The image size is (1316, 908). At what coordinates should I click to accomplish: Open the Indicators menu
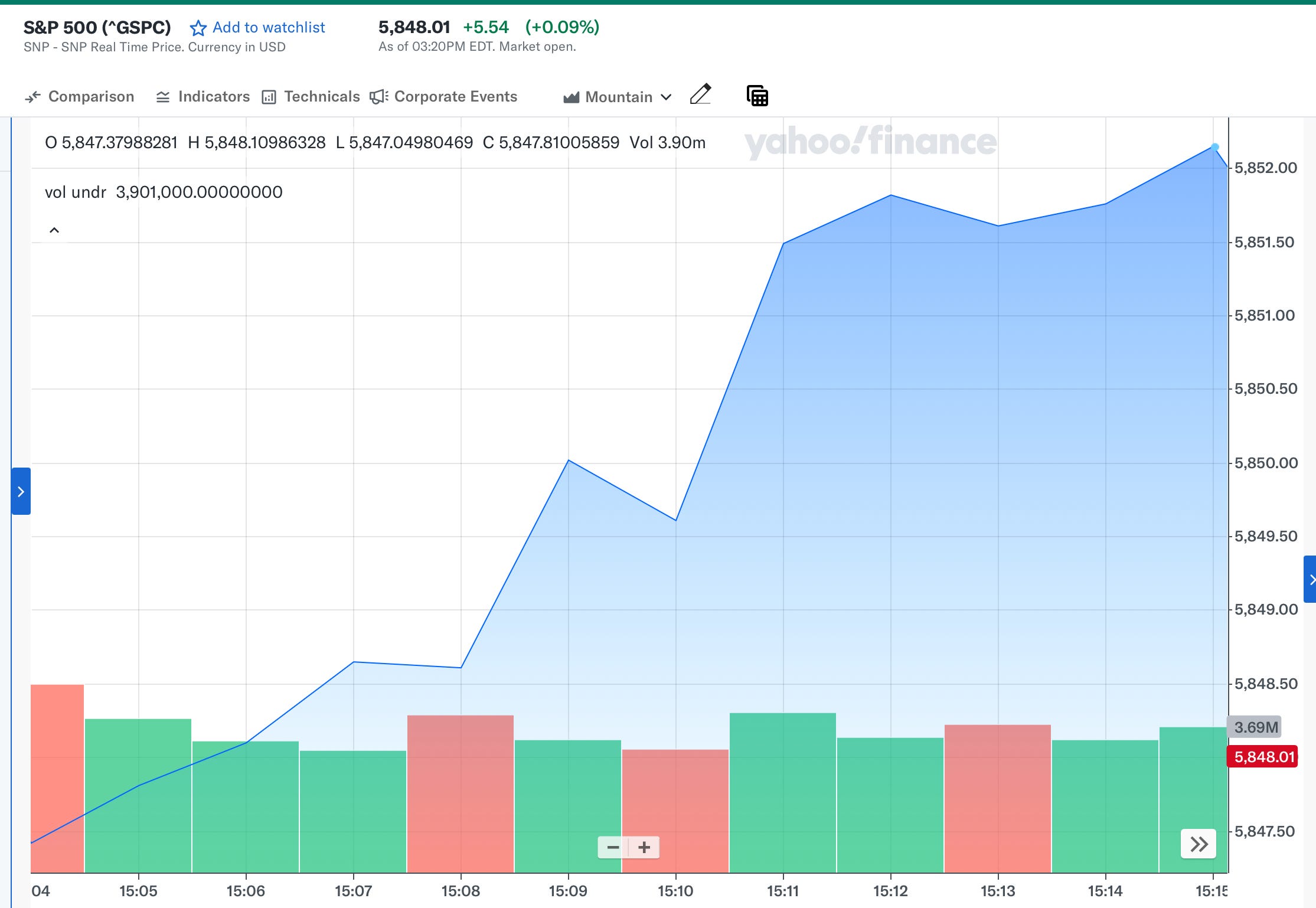203,97
